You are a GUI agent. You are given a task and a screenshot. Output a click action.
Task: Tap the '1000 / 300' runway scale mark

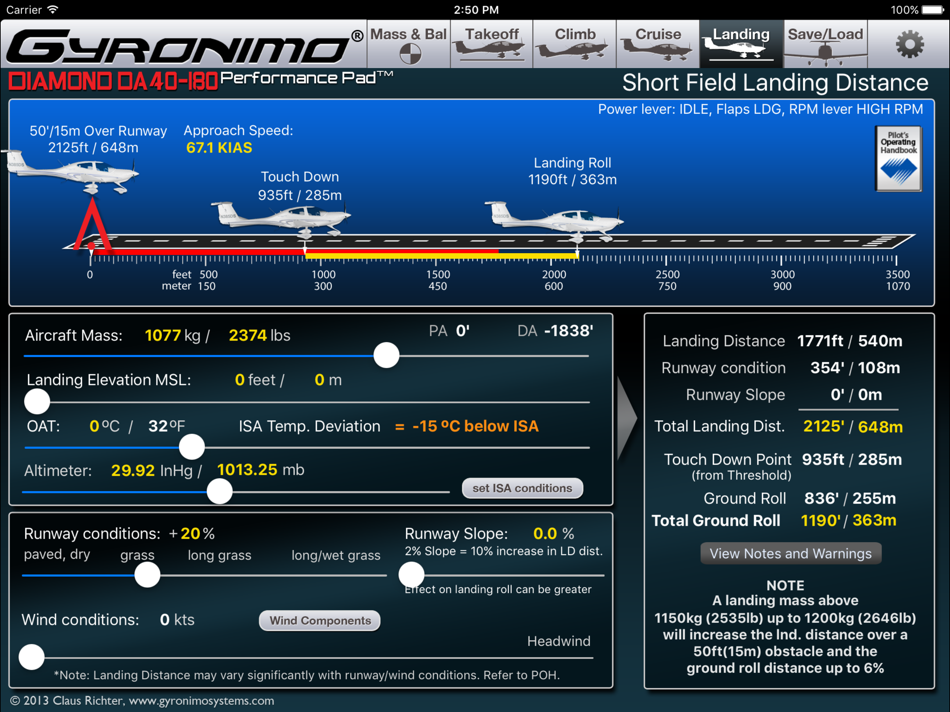click(x=323, y=280)
